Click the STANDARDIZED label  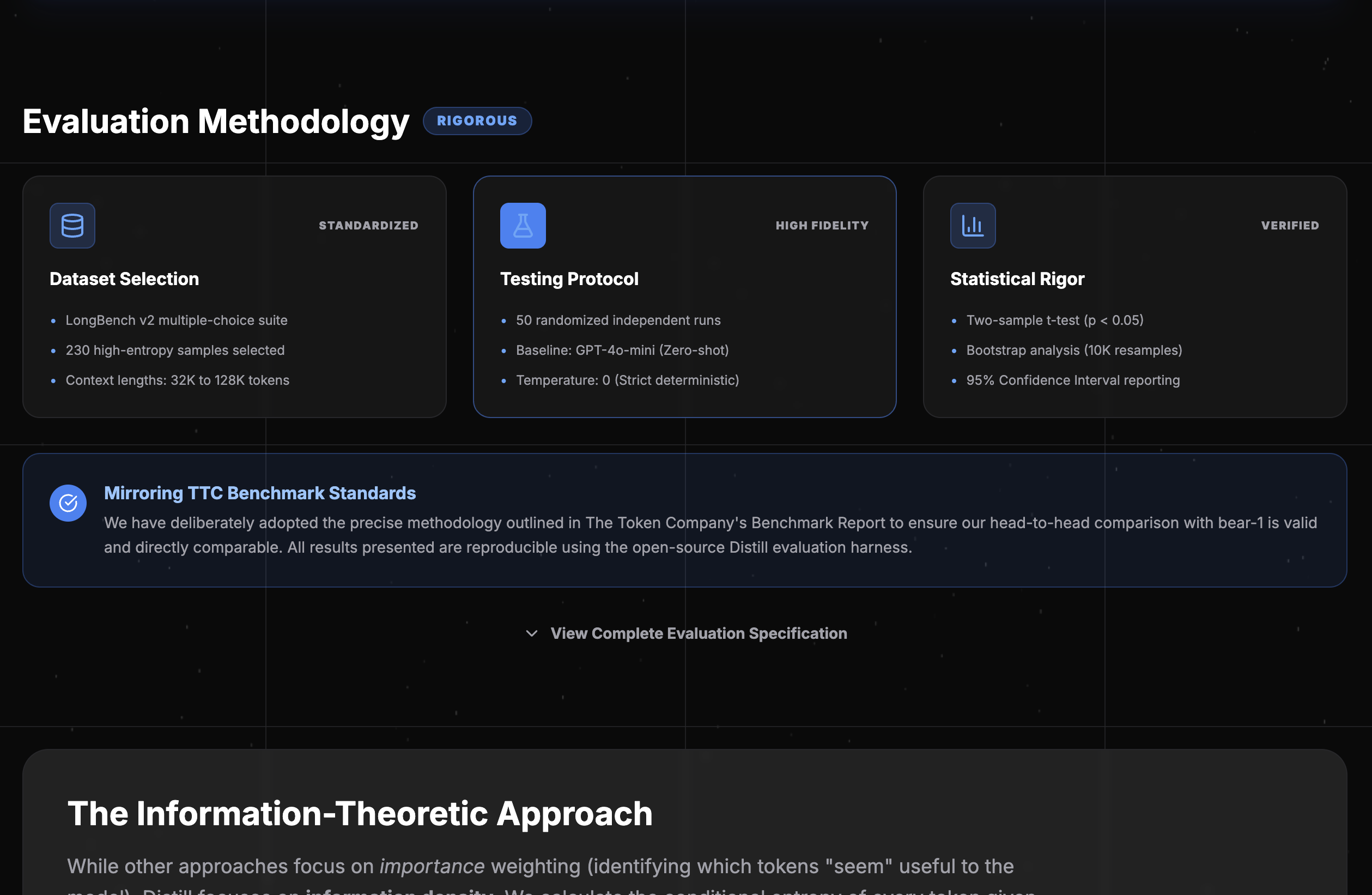pos(368,226)
